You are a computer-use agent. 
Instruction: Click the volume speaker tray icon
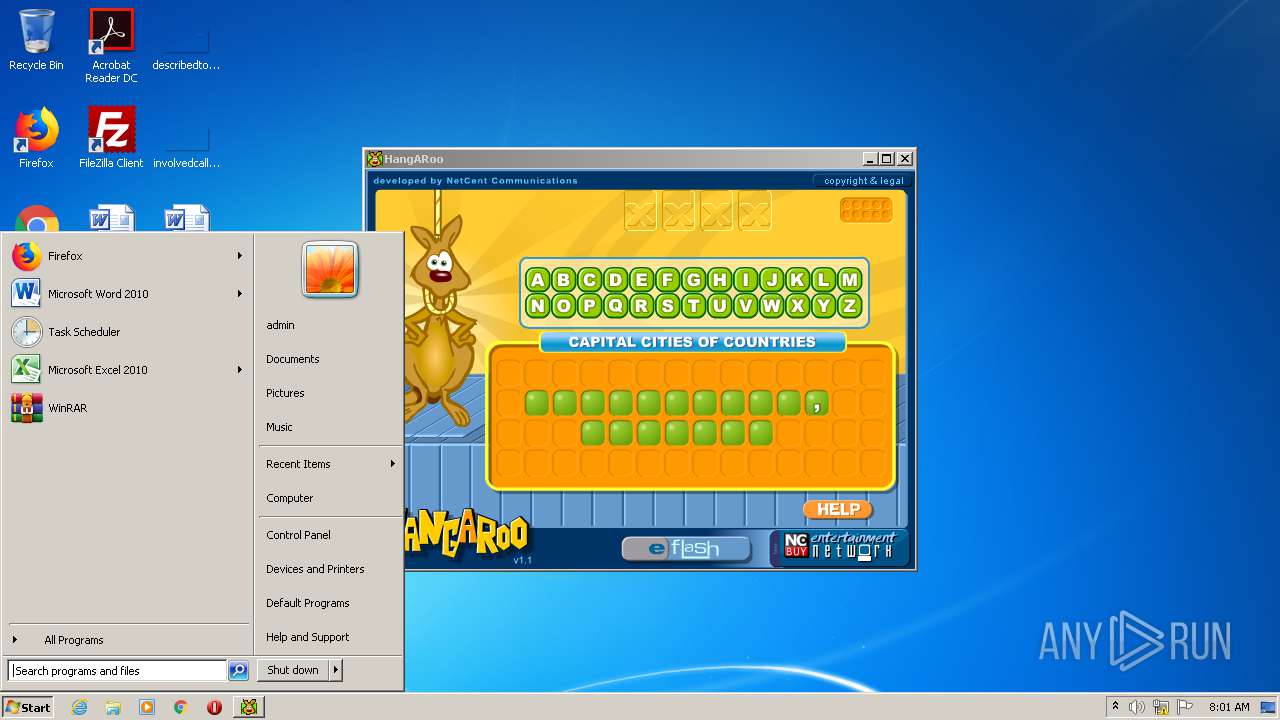click(1137, 707)
